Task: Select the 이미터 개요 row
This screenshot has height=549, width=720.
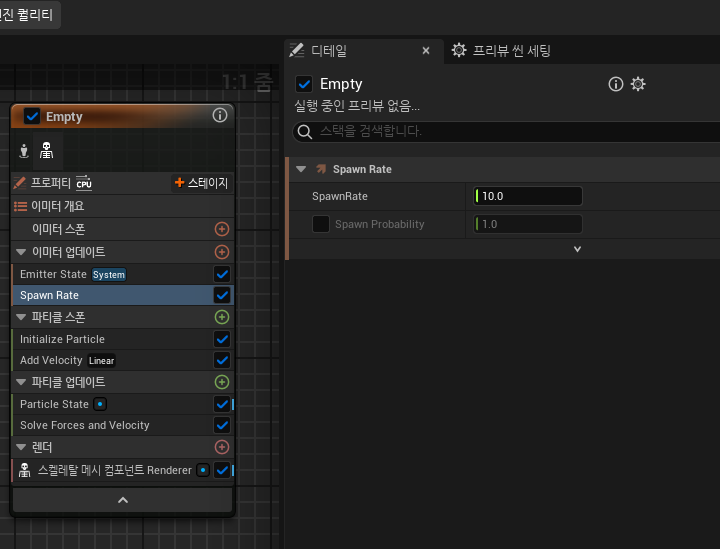Action: pyautogui.click(x=123, y=206)
